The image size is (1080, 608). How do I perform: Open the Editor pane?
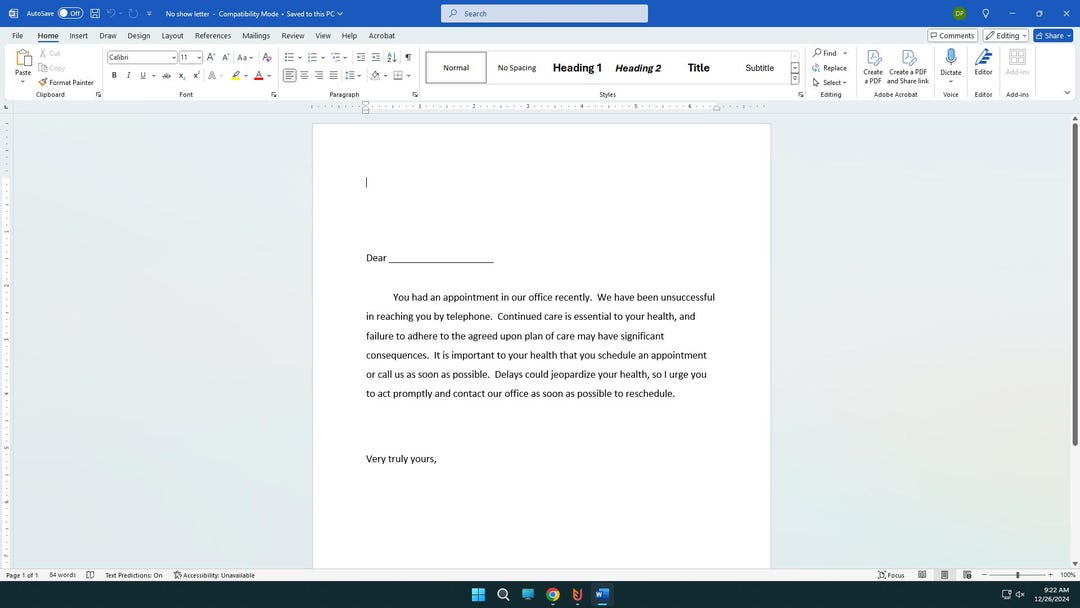(x=983, y=65)
